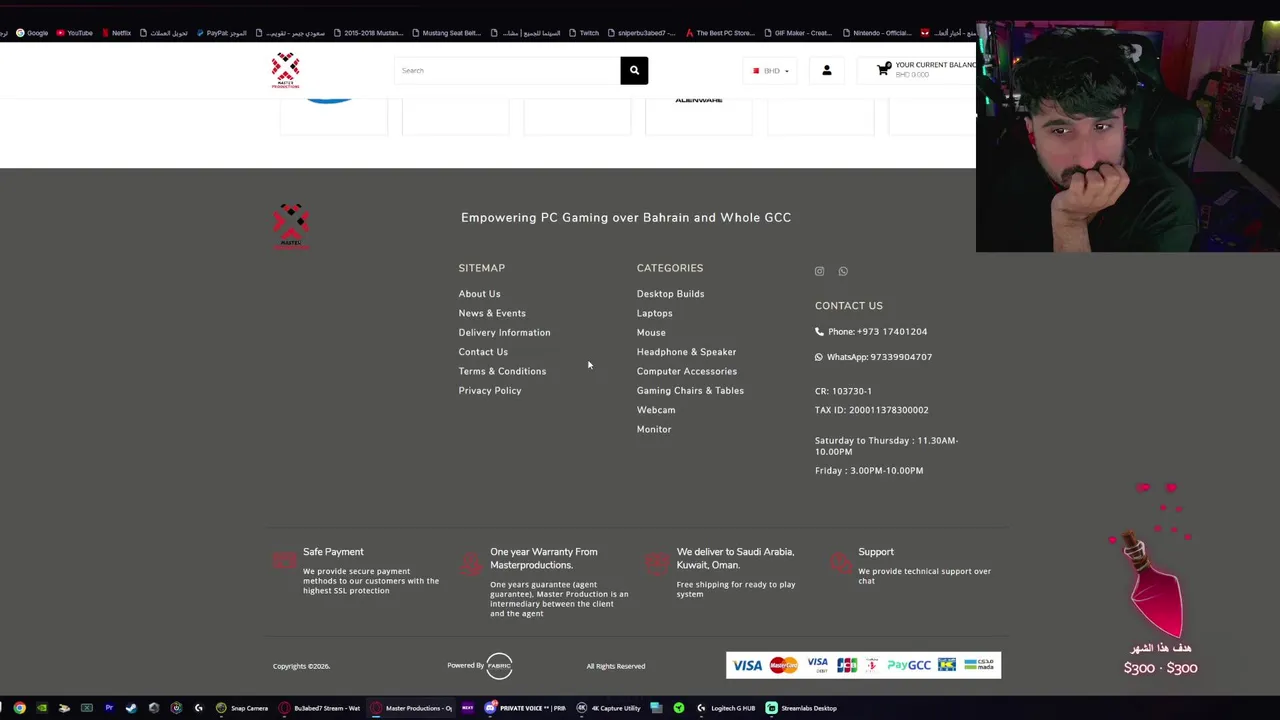Screen dimensions: 1280x720
Task: Click the $300 donation goal overlay
Action: click(1160, 668)
